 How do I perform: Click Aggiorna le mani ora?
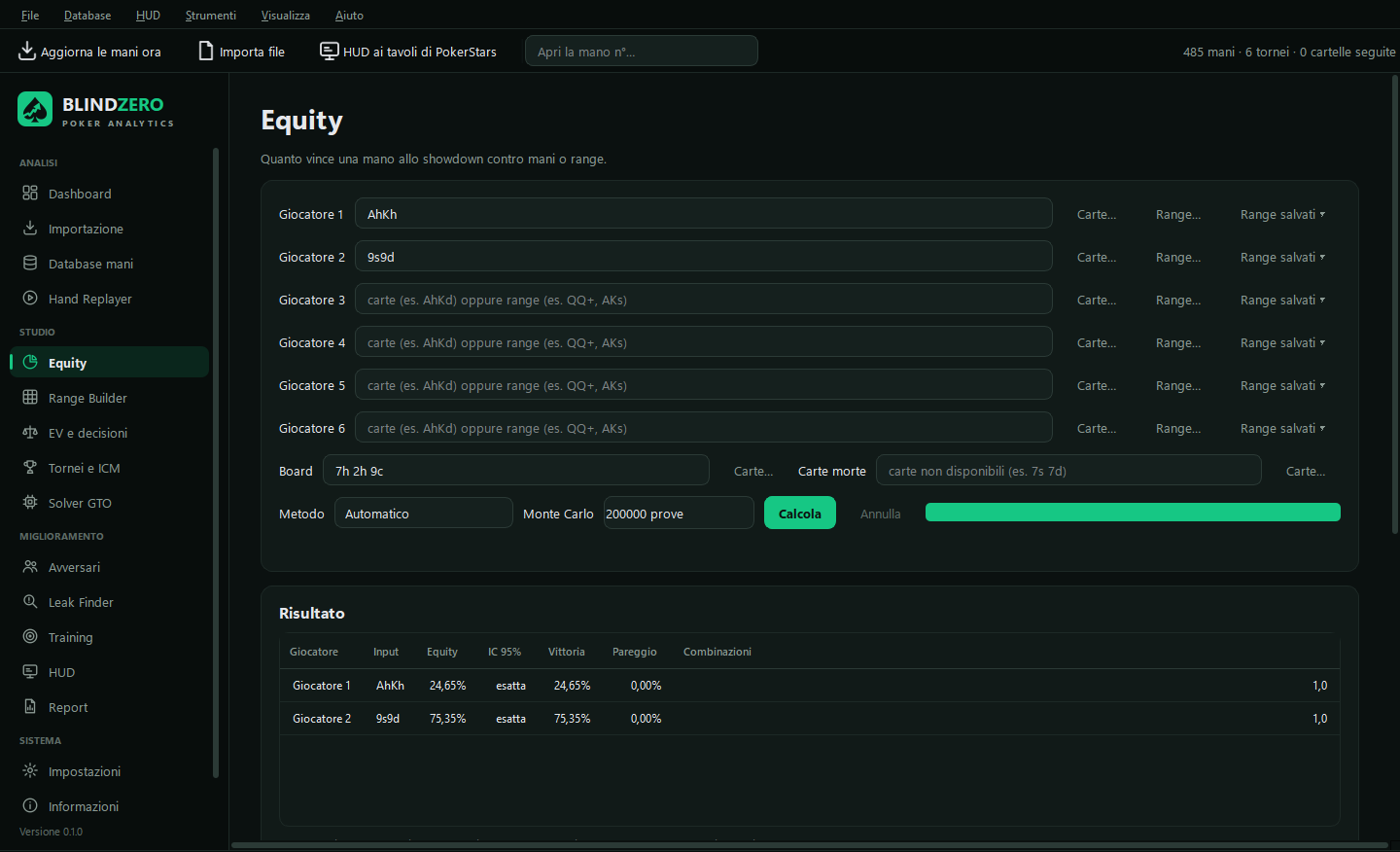click(89, 51)
